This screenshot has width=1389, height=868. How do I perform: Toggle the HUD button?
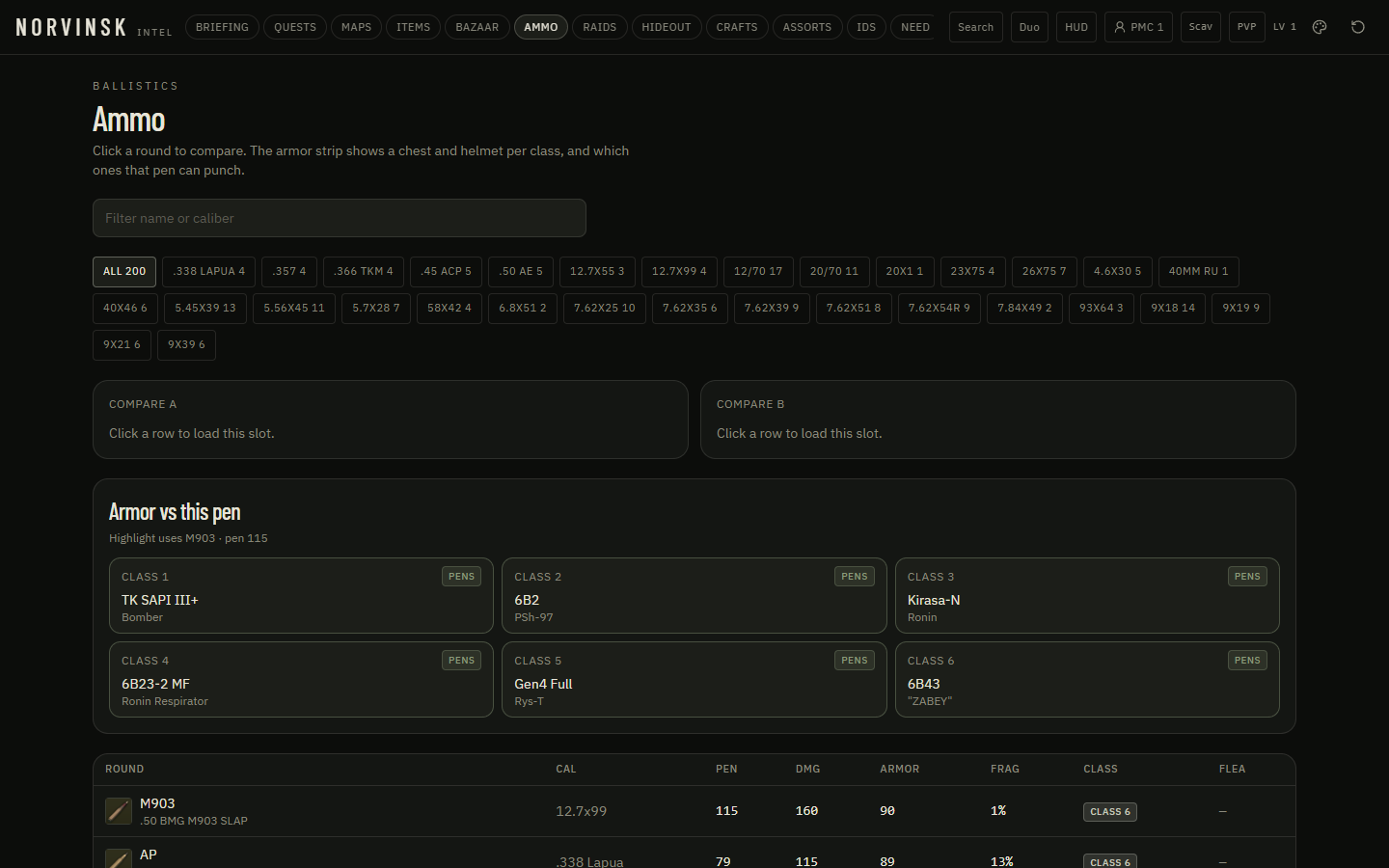[x=1076, y=27]
